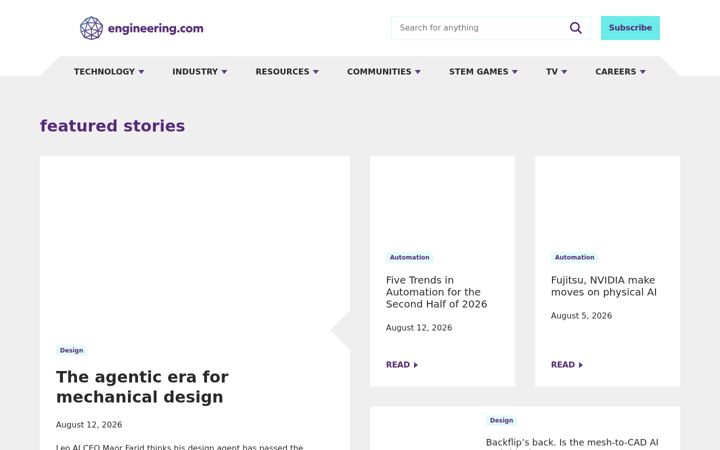Expand the TV dropdown arrow
This screenshot has height=450, width=720.
564,72
